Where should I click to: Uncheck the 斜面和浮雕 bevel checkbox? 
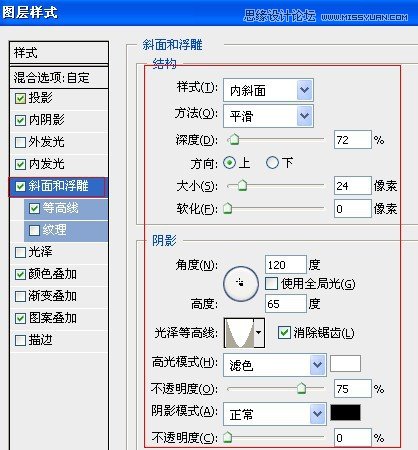20,186
